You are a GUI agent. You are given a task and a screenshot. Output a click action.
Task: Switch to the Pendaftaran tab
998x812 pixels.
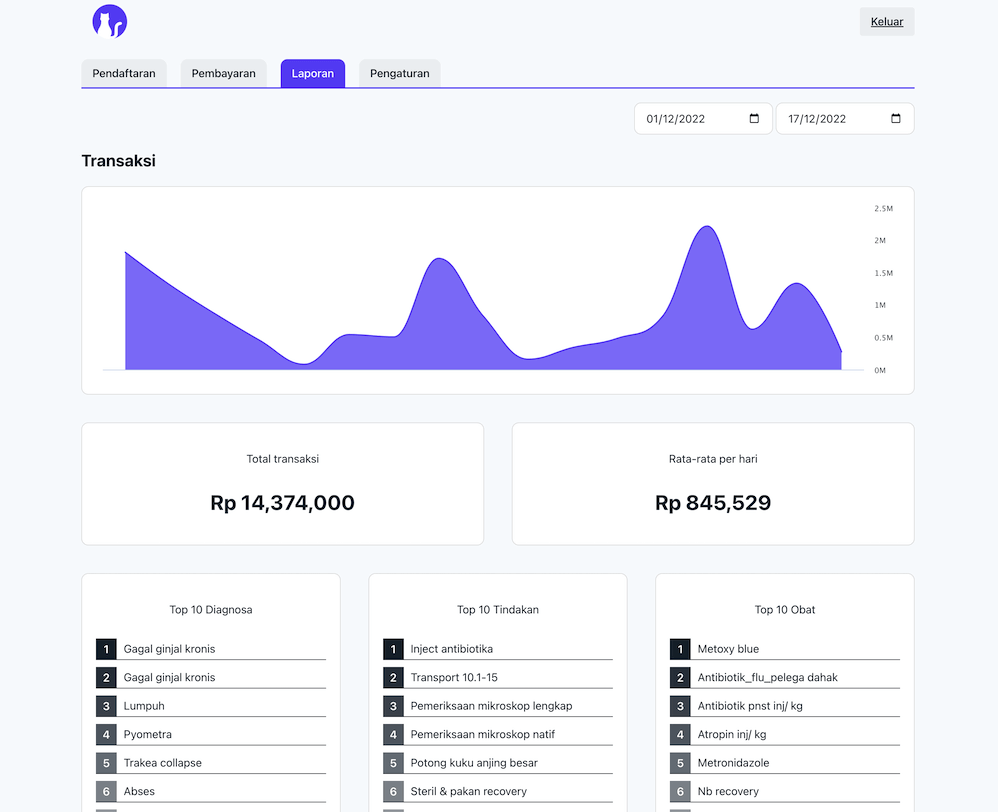click(124, 74)
